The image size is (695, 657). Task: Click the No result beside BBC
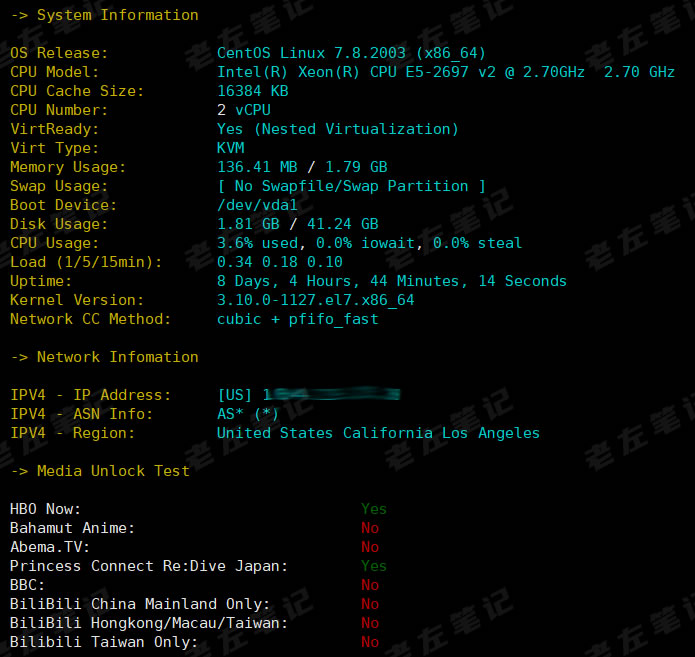point(370,585)
